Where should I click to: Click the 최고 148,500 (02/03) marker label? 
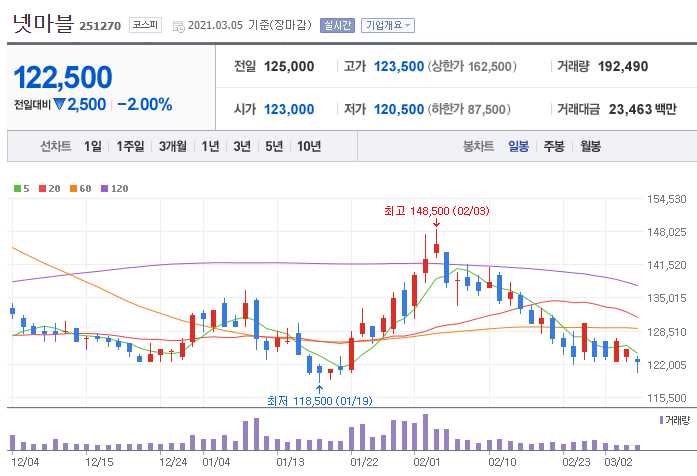coord(437,211)
